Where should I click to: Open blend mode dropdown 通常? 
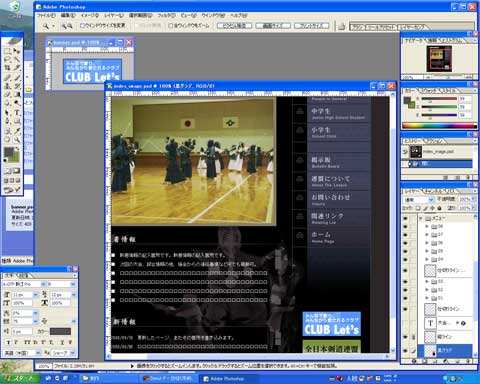coord(419,199)
